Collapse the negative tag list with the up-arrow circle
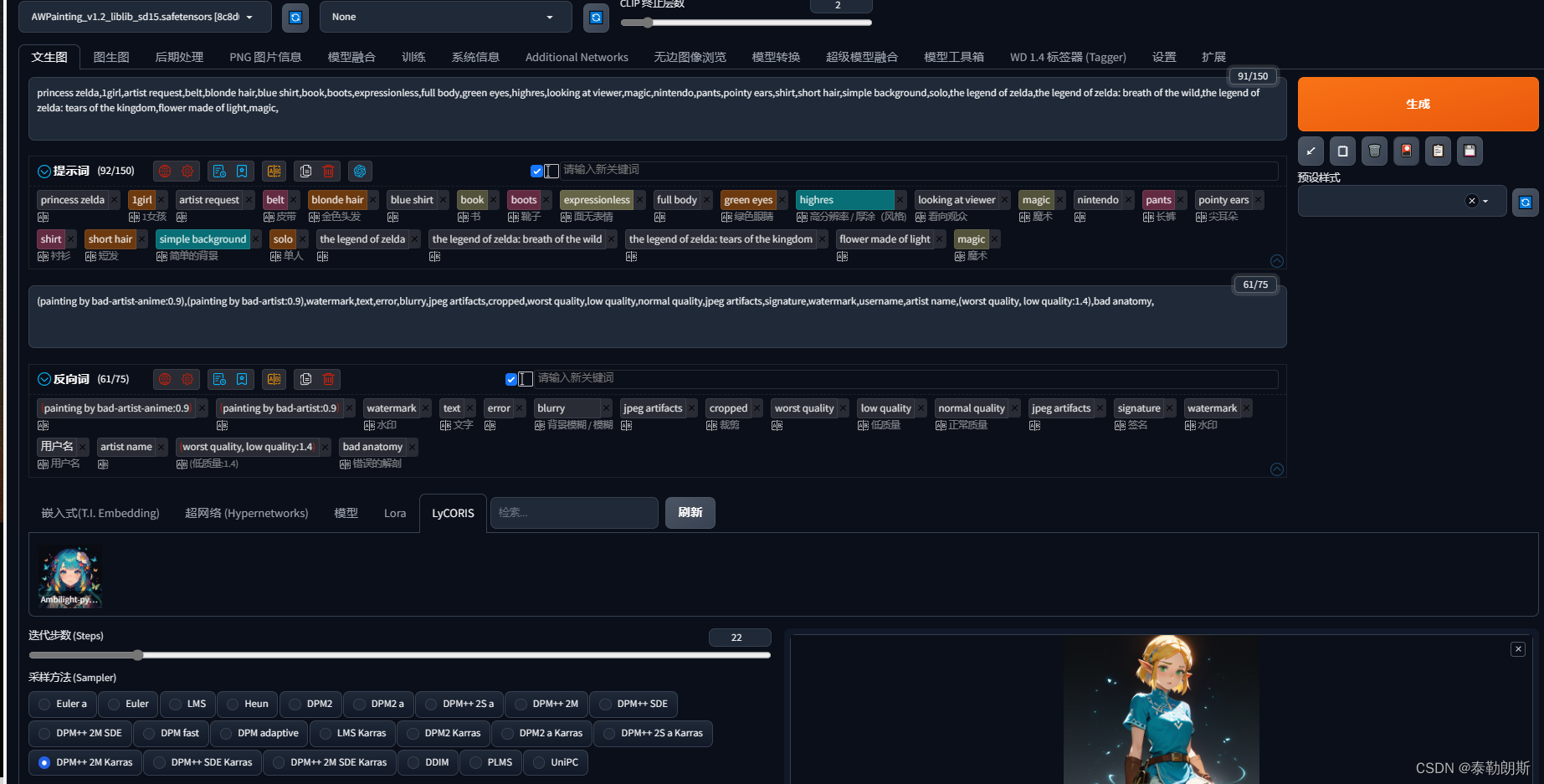Viewport: 1544px width, 784px height. pos(1277,469)
